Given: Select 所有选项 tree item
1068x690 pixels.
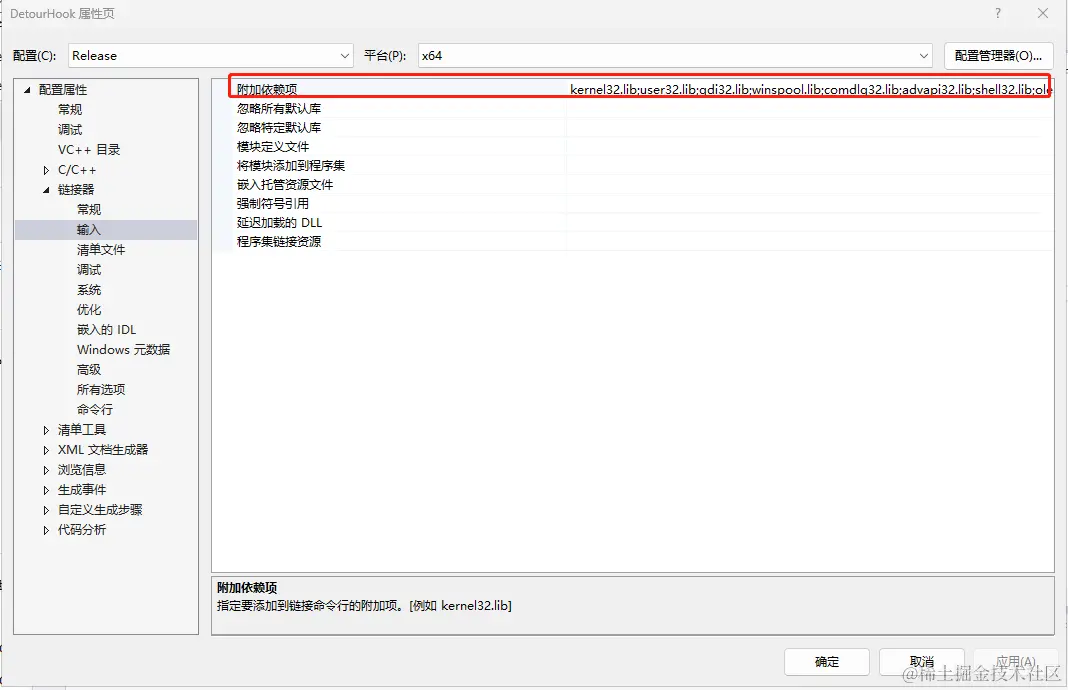Looking at the screenshot, I should tap(101, 390).
